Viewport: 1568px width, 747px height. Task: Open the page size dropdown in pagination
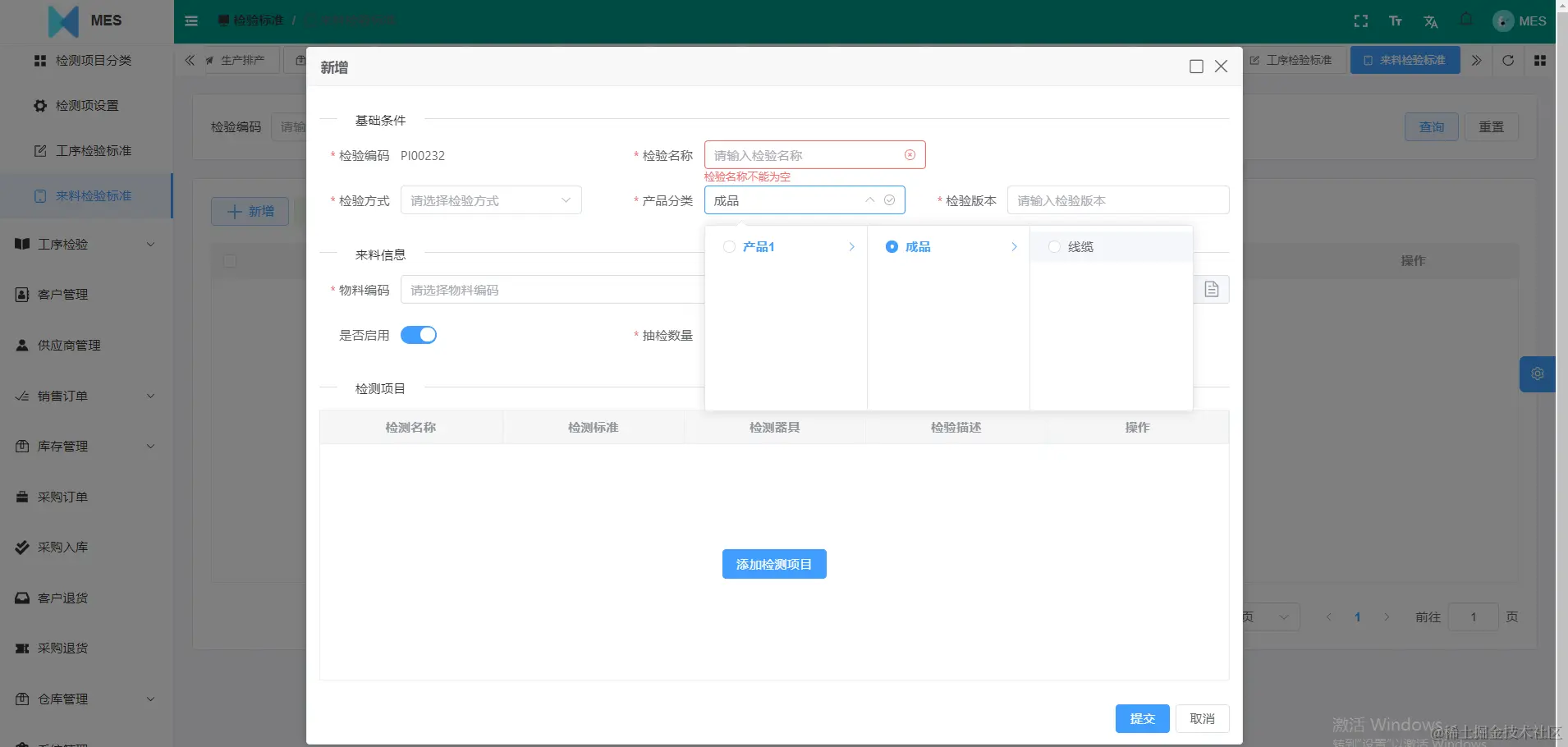[x=1271, y=617]
